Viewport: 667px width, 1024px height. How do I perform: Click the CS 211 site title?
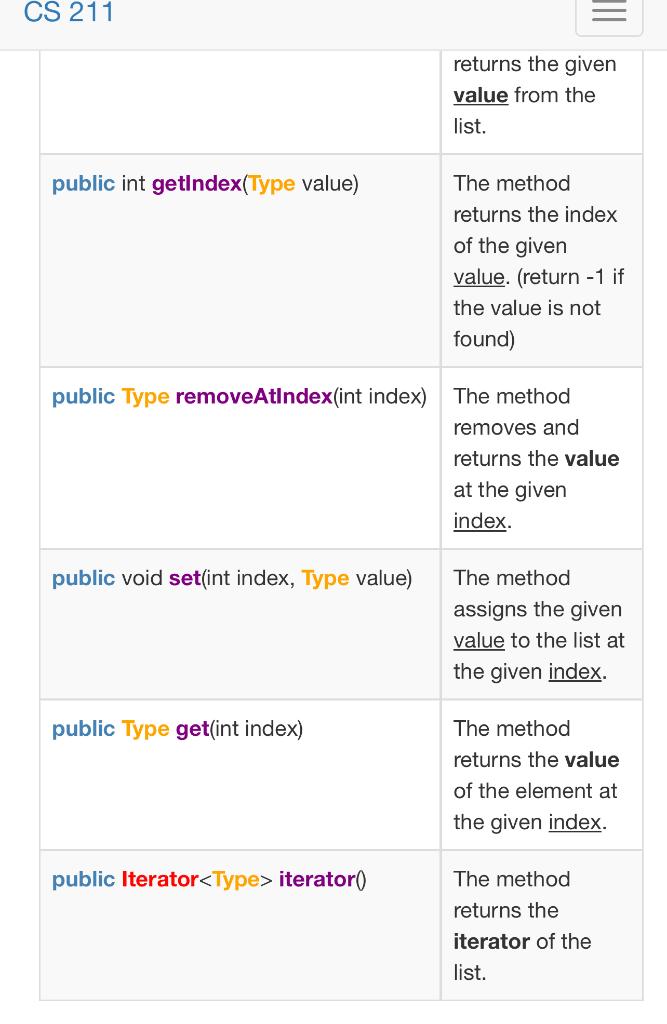coord(69,13)
